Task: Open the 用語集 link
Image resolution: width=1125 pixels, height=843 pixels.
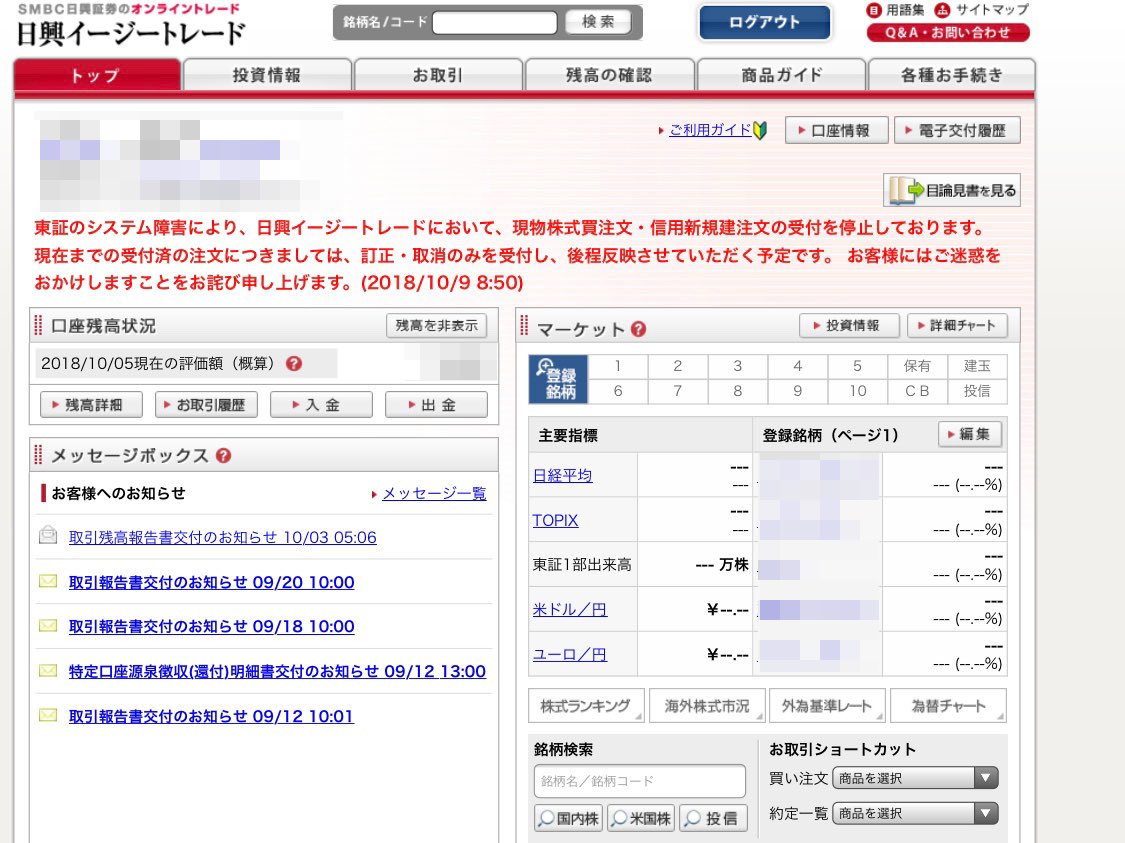Action: 895,10
